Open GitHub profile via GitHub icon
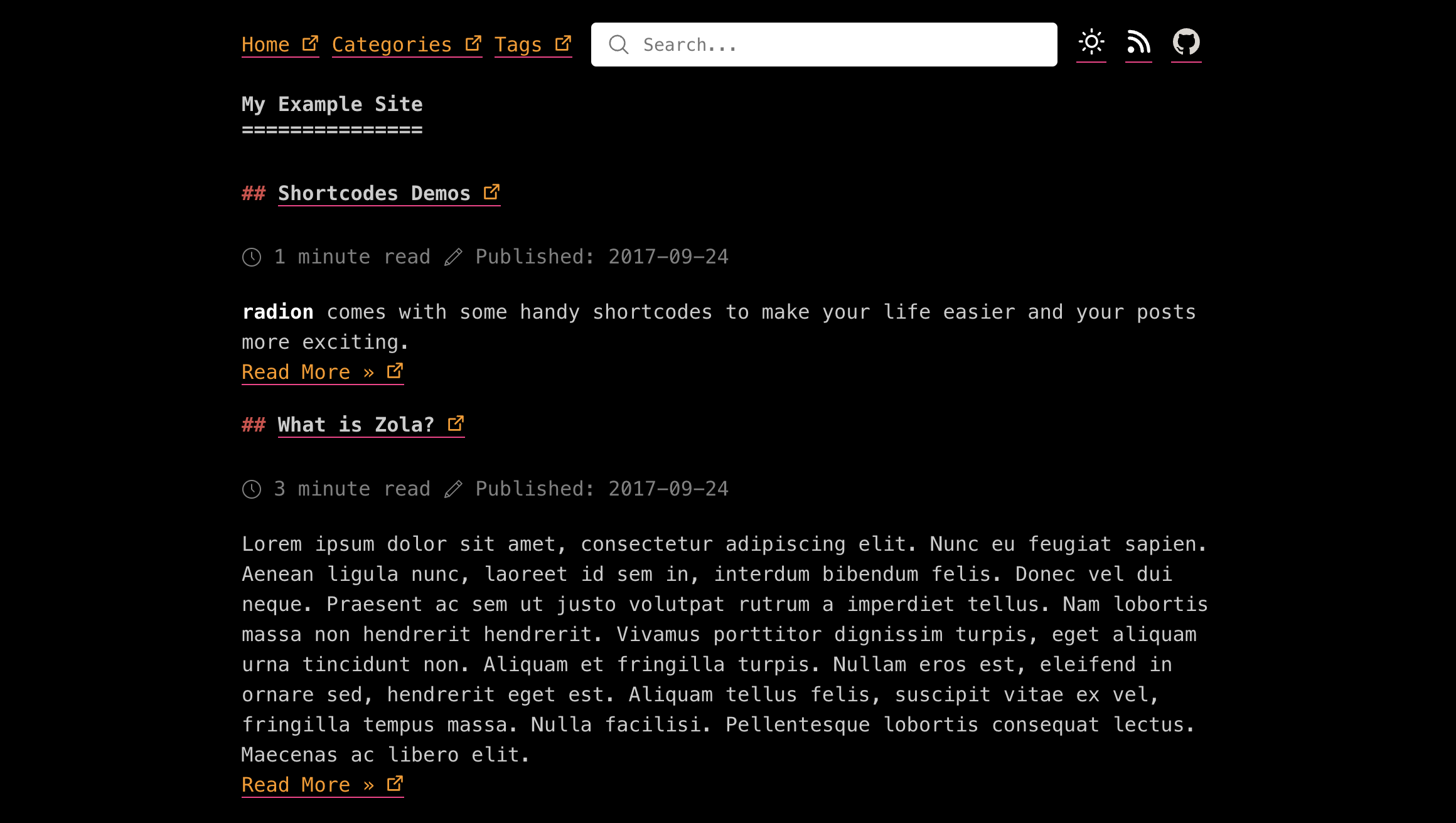 pos(1186,42)
